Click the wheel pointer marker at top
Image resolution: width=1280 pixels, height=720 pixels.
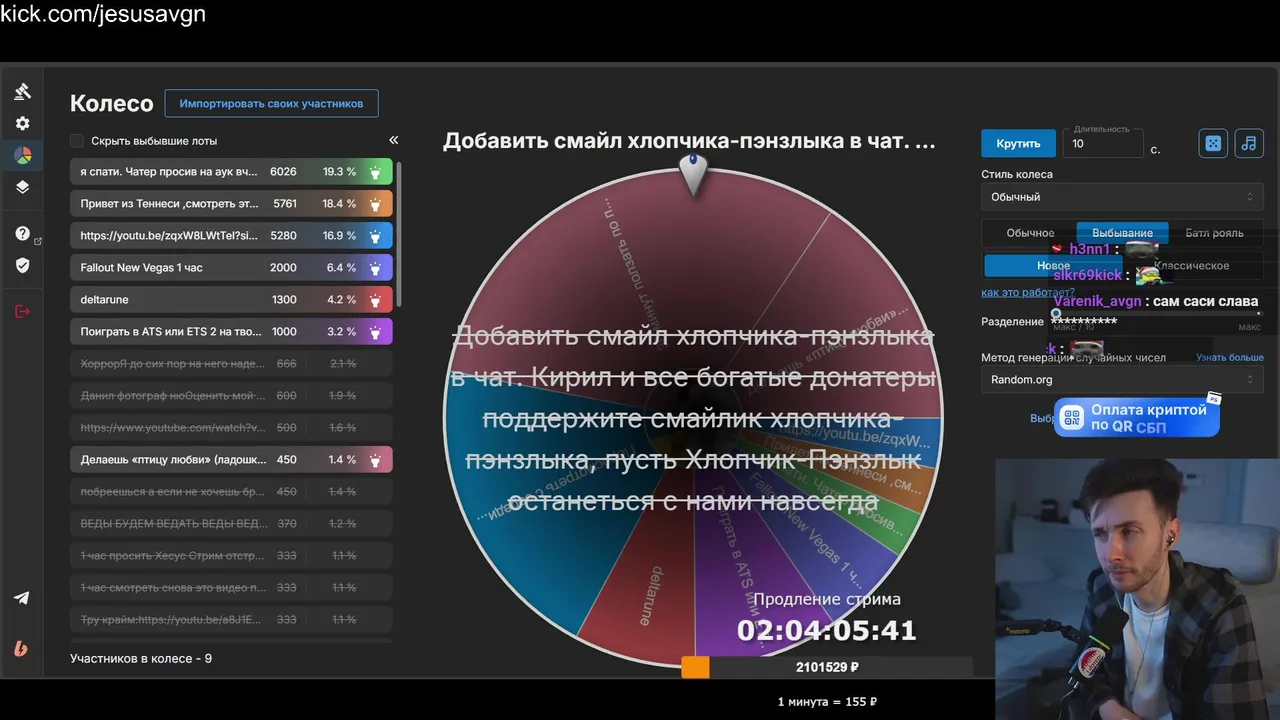(693, 174)
